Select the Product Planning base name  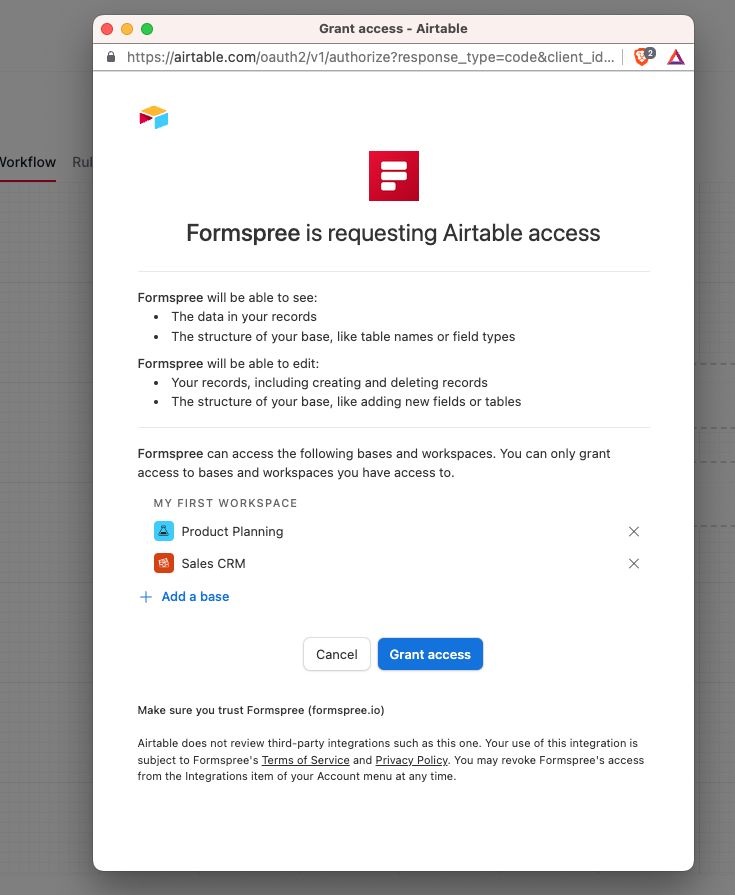point(232,532)
